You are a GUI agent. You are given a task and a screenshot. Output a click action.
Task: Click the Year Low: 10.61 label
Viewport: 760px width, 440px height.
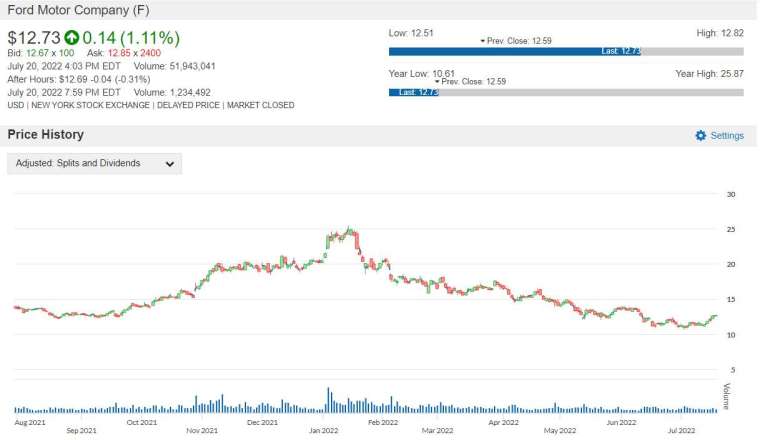point(422,74)
